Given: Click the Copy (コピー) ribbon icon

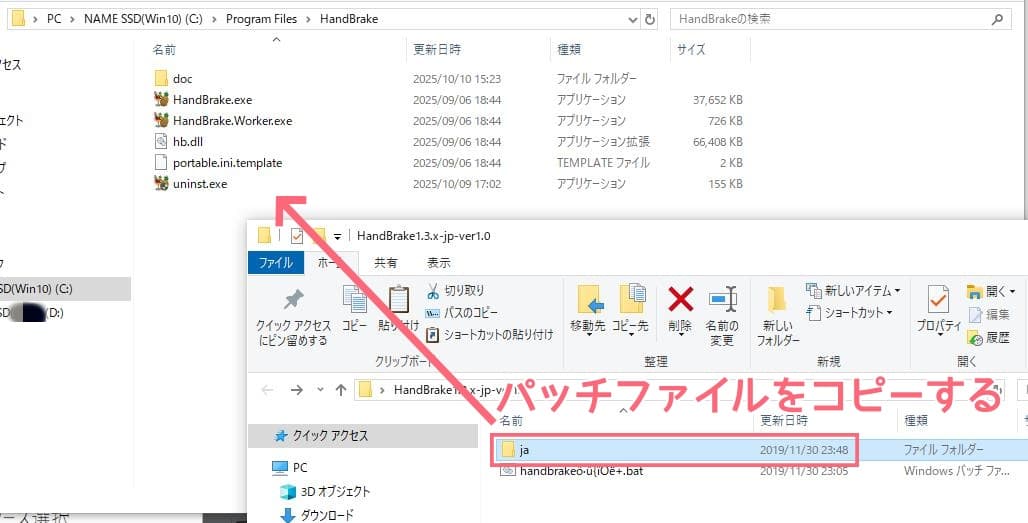Looking at the screenshot, I should (355, 300).
